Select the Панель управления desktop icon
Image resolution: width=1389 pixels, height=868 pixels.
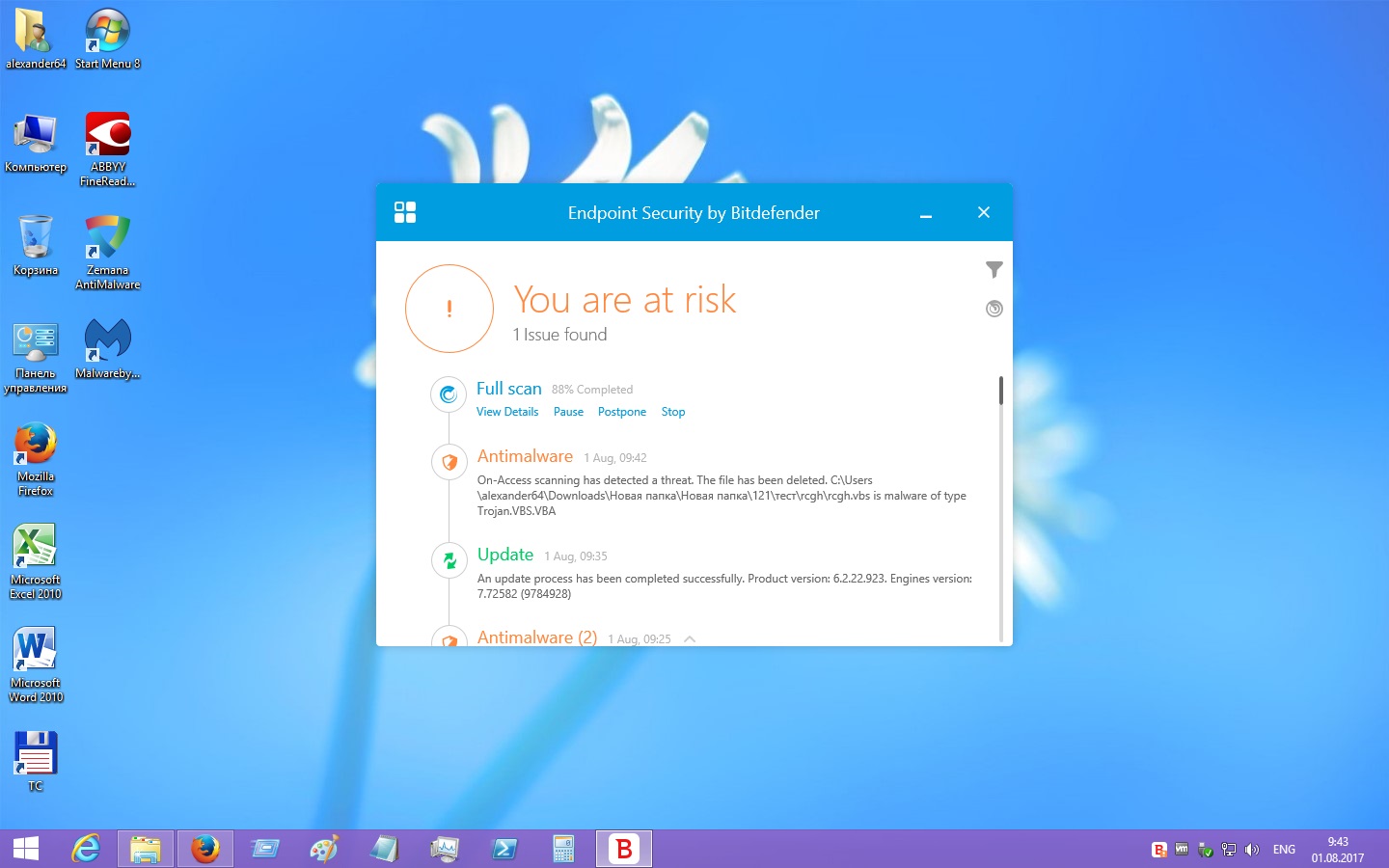coord(36,357)
